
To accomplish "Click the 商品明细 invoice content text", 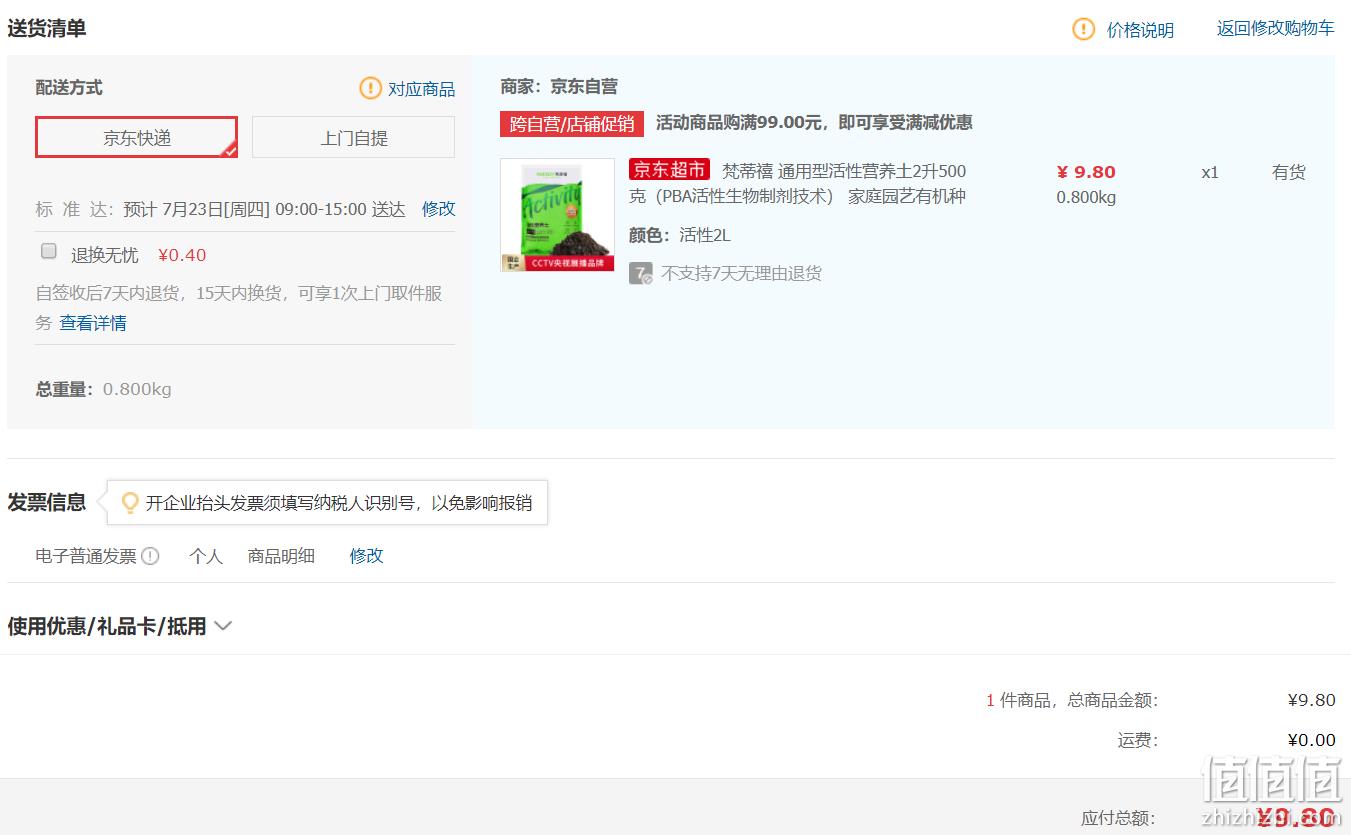I will click(x=281, y=556).
